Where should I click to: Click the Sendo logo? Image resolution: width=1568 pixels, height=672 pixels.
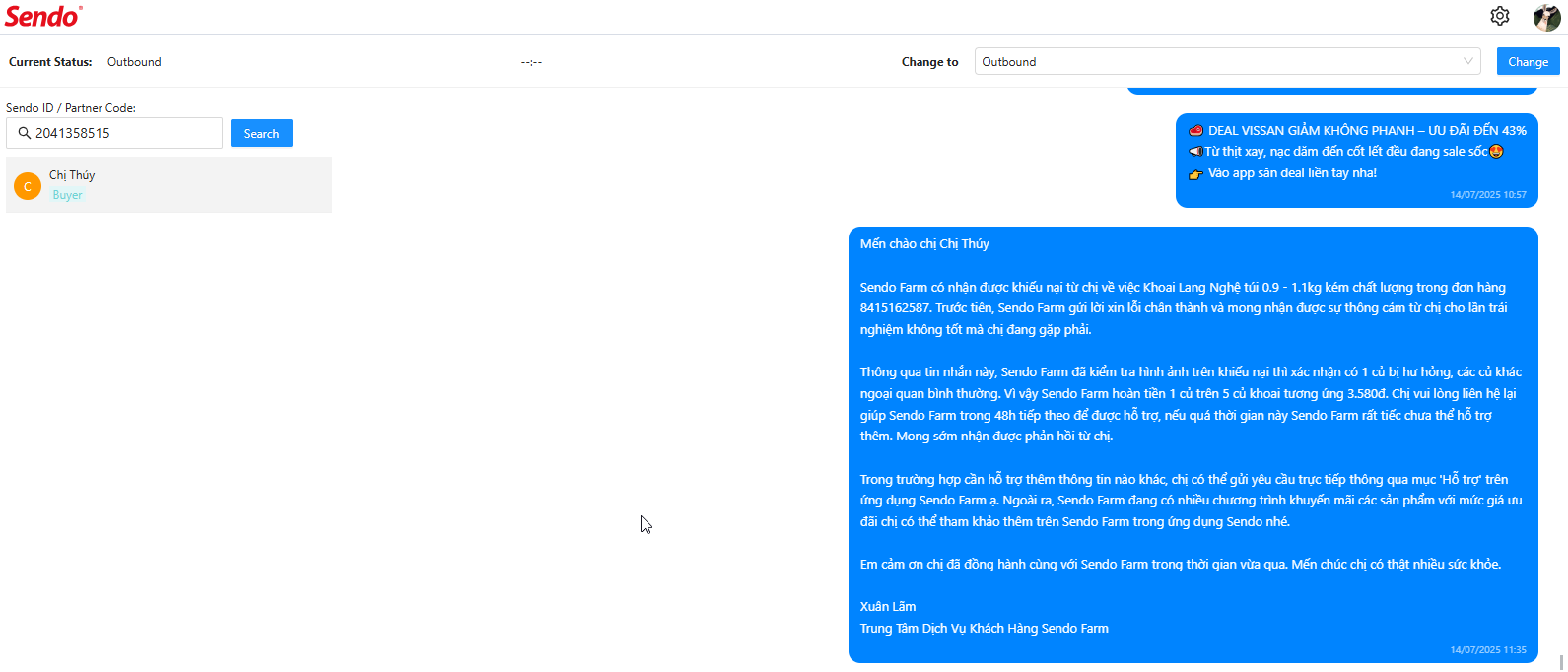click(x=43, y=17)
